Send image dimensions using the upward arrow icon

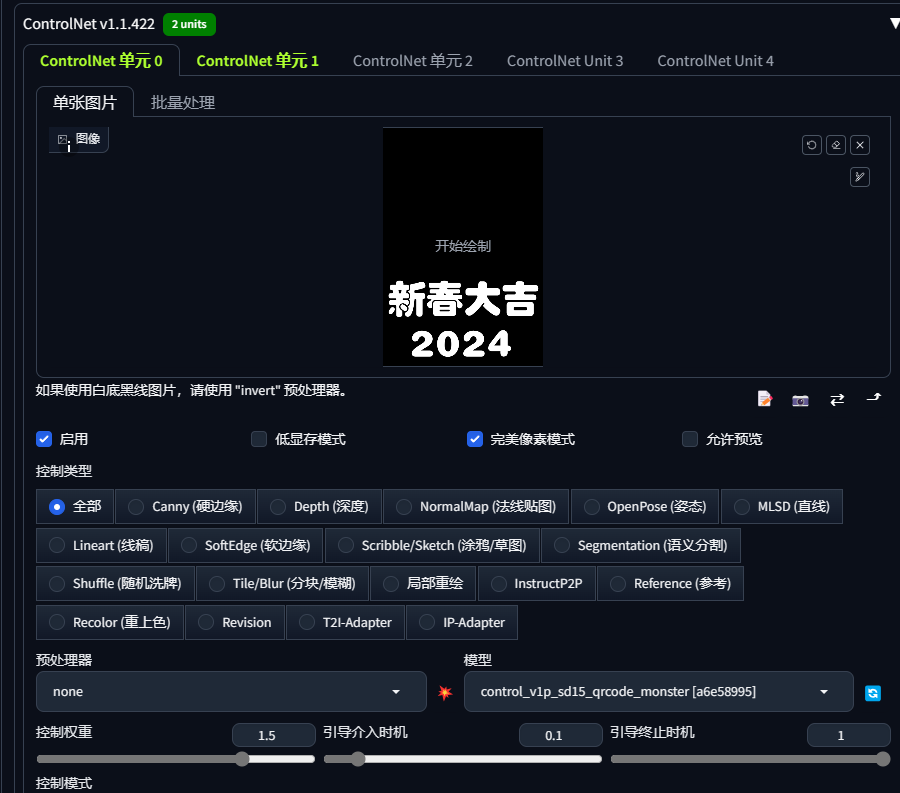[873, 398]
